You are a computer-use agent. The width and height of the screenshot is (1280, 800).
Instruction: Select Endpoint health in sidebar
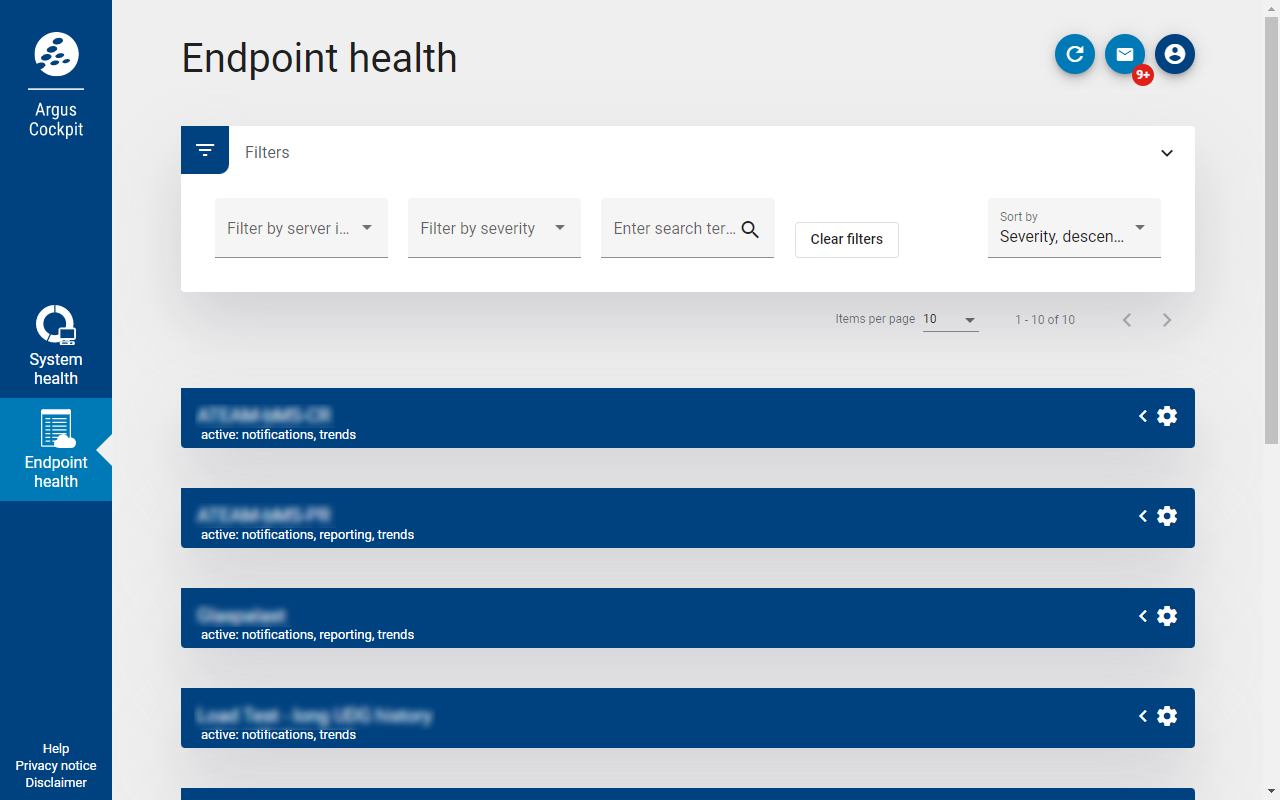(x=56, y=450)
